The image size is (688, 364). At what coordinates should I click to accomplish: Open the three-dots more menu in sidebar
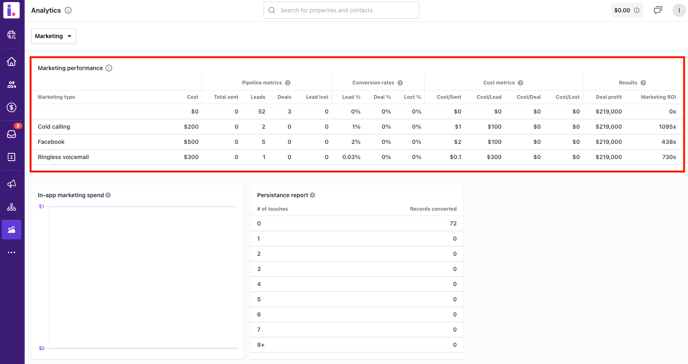click(x=11, y=253)
